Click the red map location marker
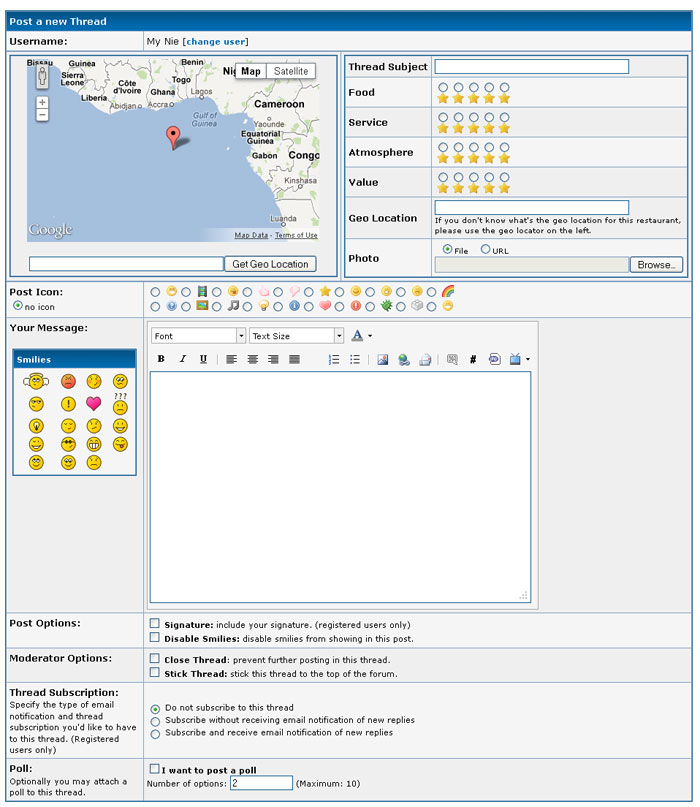The width and height of the screenshot is (700, 807). [173, 137]
